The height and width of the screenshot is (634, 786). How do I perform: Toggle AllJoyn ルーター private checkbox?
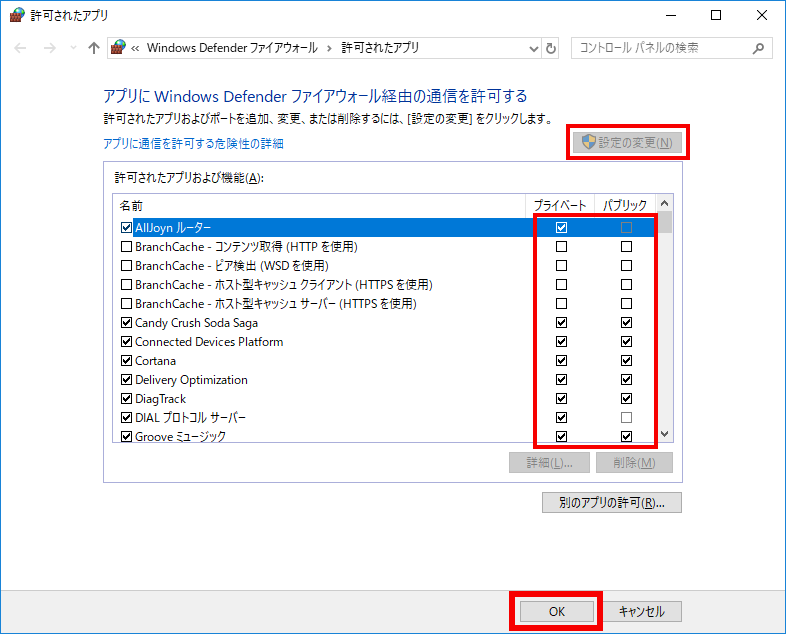point(561,228)
